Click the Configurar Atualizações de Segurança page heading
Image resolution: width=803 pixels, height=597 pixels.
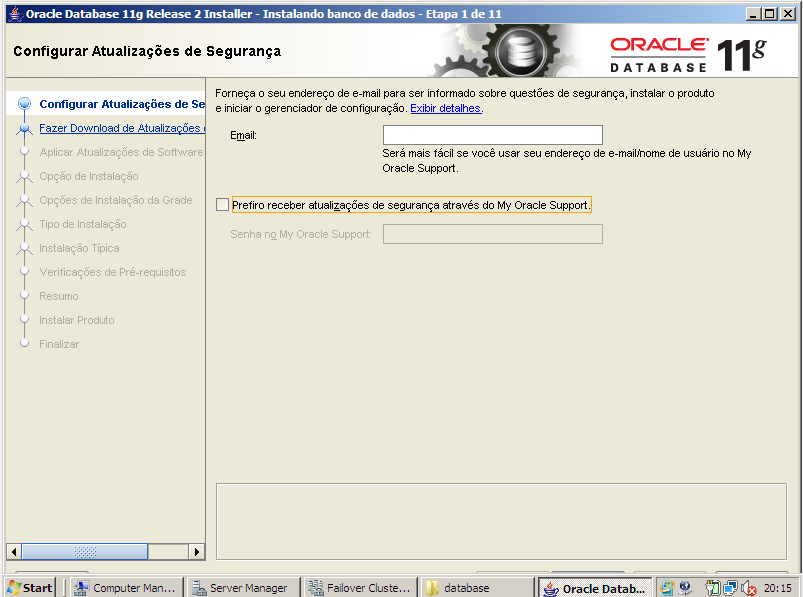click(147, 51)
